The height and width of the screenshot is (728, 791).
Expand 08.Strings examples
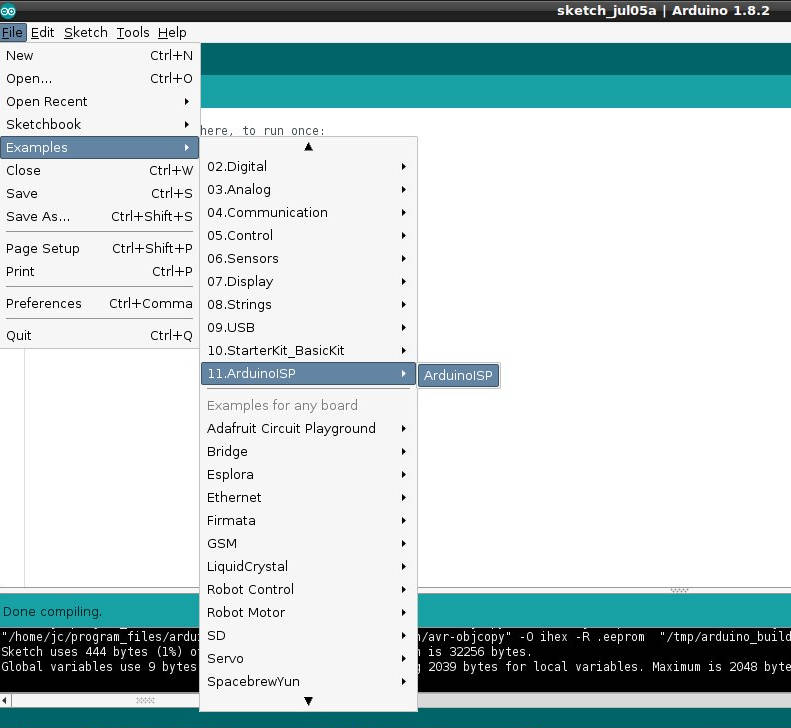pos(308,305)
